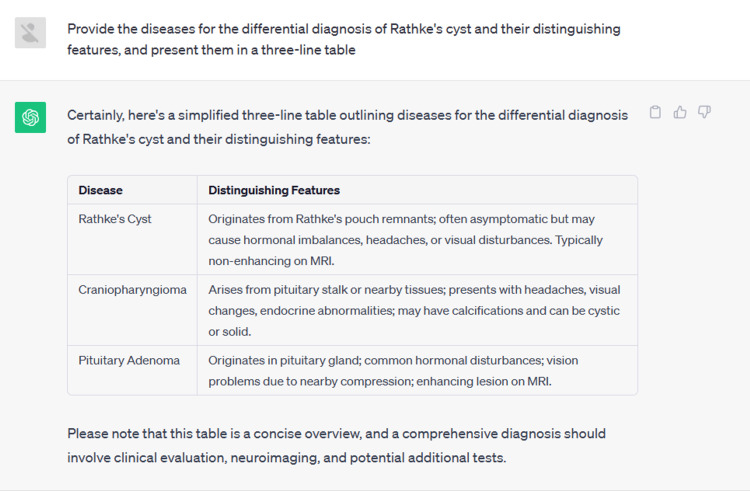This screenshot has width=750, height=491.
Task: Copy the response using the clipboard icon
Action: pos(655,112)
